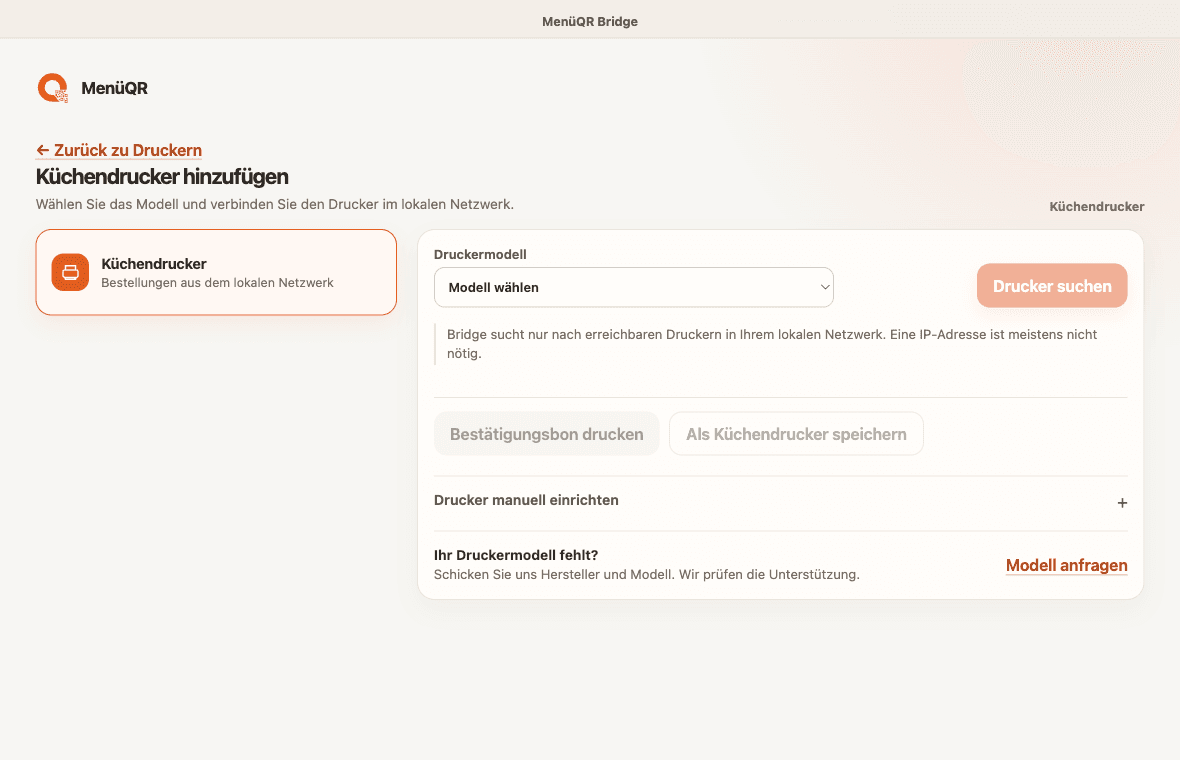Click the Drucker suchen button
1180x760 pixels.
click(x=1052, y=286)
